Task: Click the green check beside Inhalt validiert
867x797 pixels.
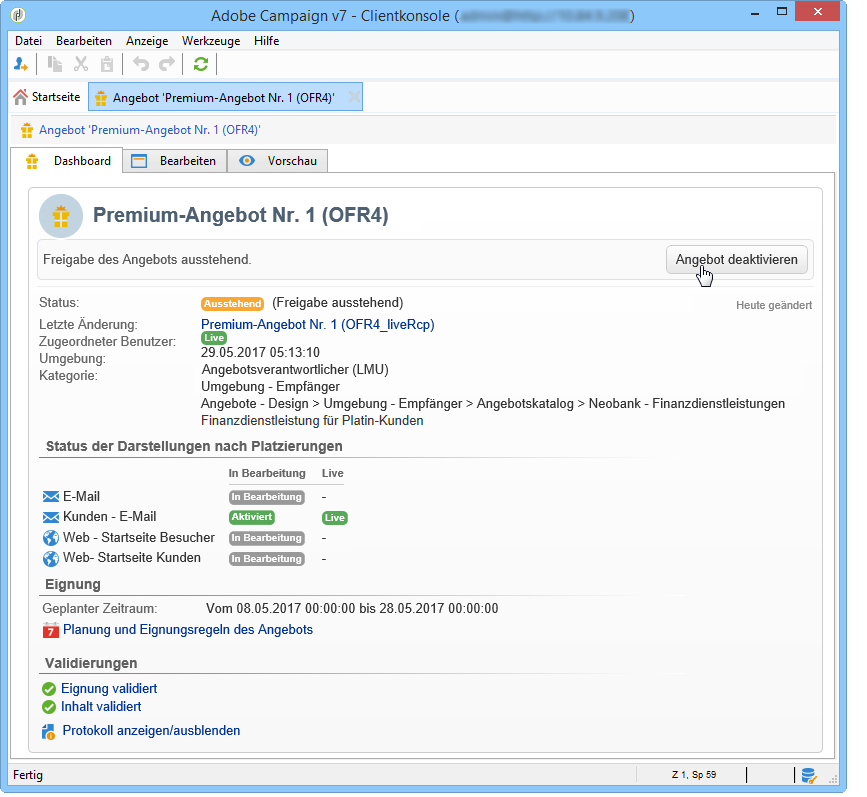Action: (49, 707)
